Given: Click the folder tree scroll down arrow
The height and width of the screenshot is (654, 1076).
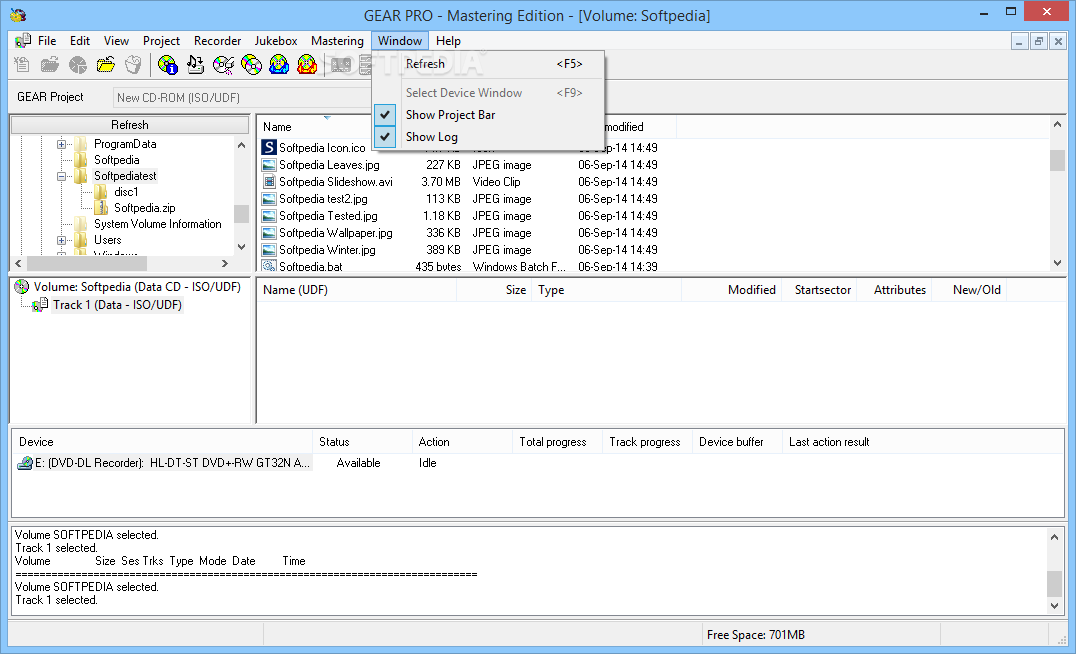Looking at the screenshot, I should [x=242, y=247].
